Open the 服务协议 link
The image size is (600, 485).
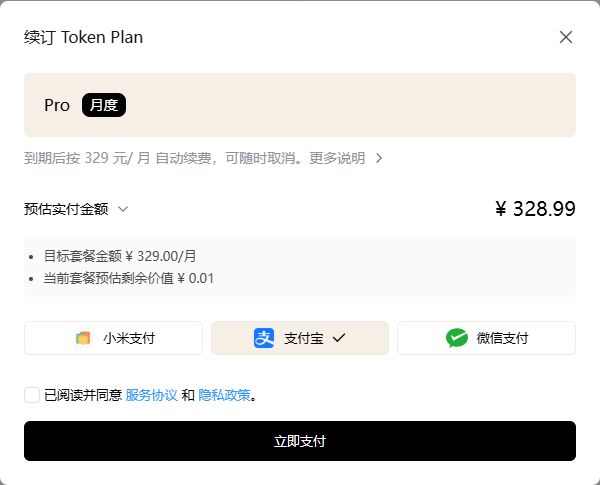152,395
